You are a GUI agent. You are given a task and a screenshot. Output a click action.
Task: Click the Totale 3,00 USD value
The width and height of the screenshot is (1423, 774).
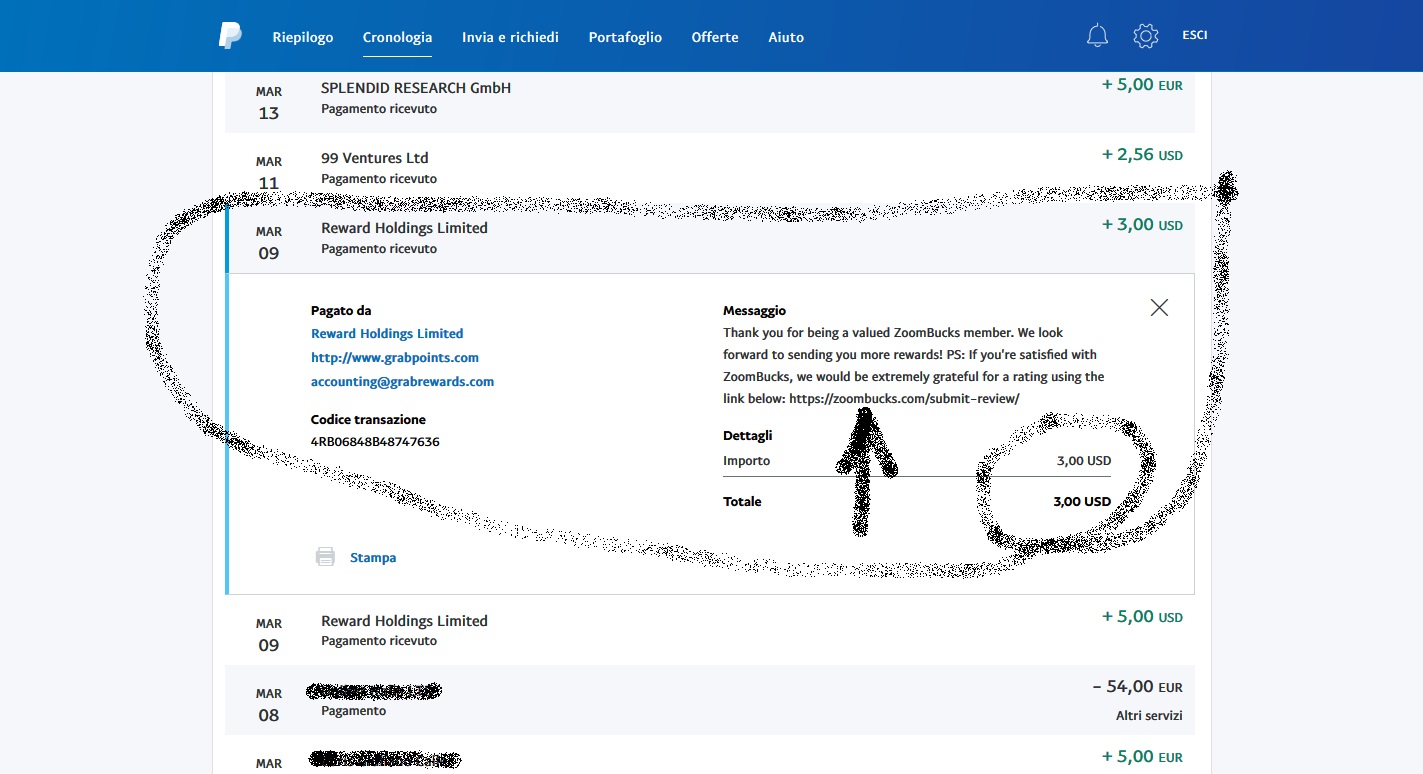click(1082, 502)
